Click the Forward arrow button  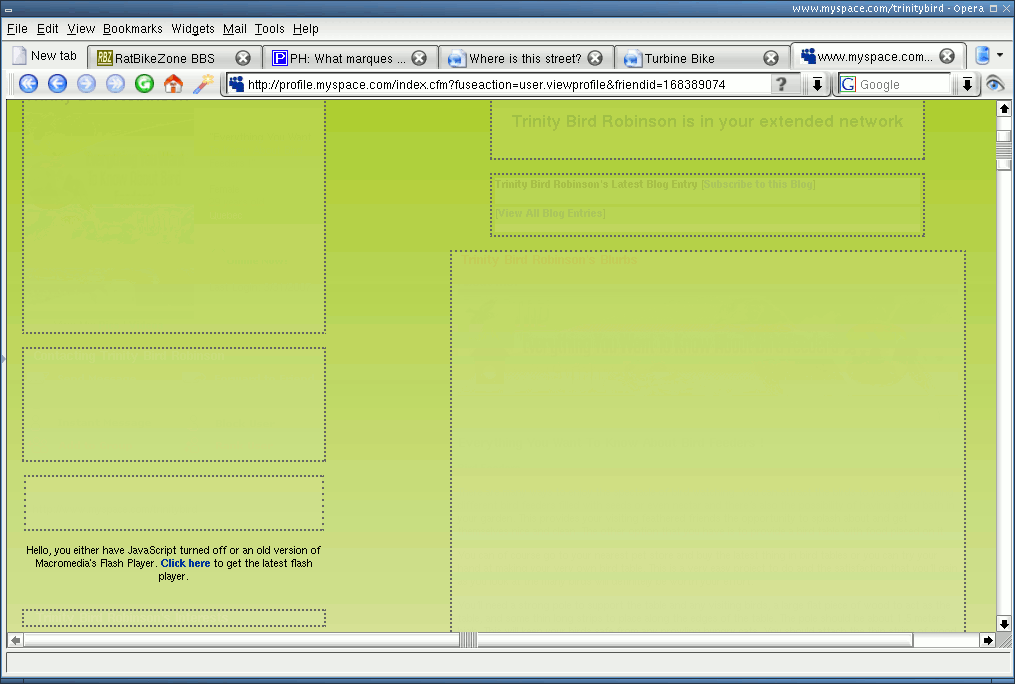(x=86, y=84)
